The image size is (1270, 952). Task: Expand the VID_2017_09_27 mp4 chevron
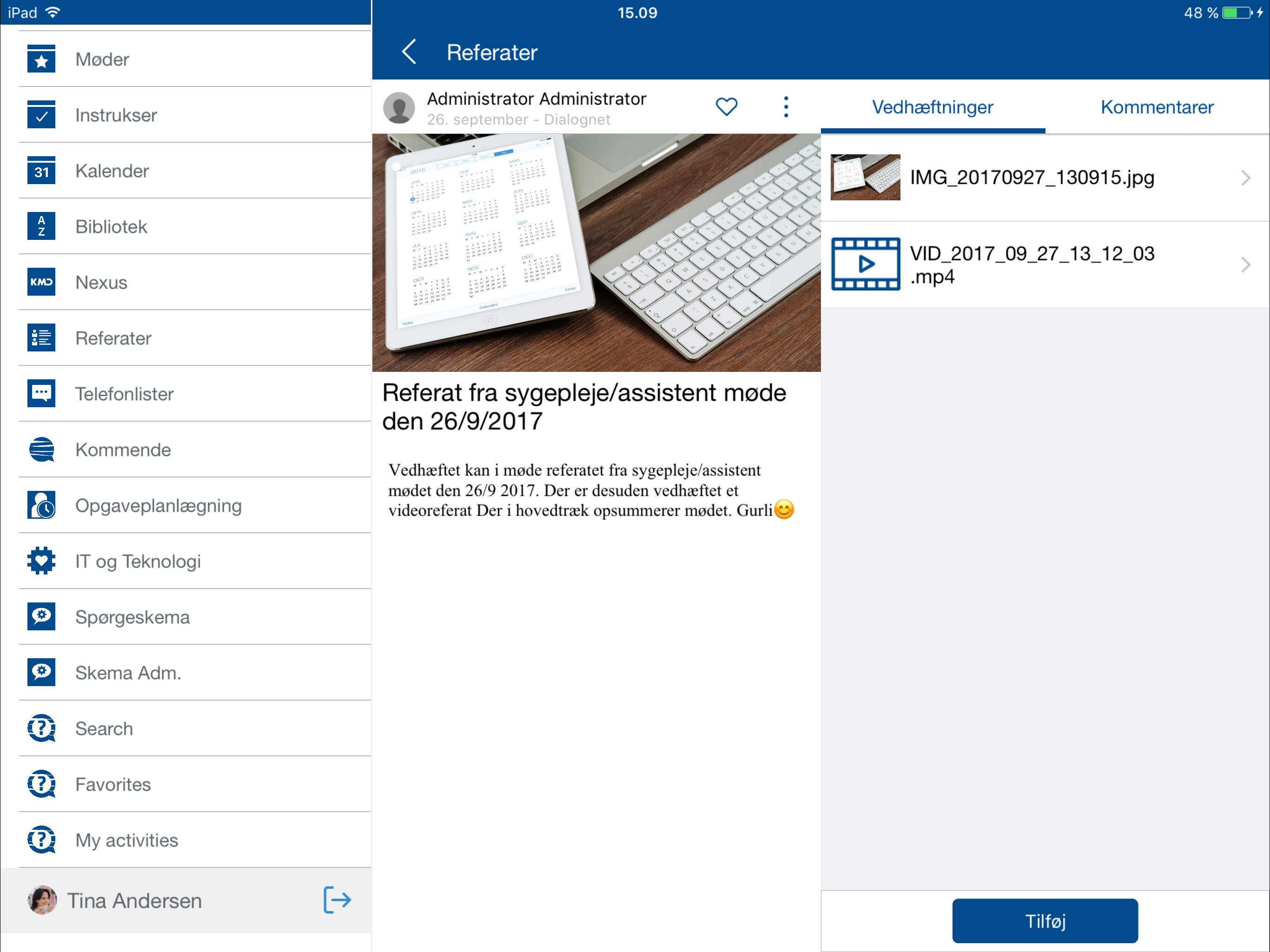click(x=1245, y=264)
